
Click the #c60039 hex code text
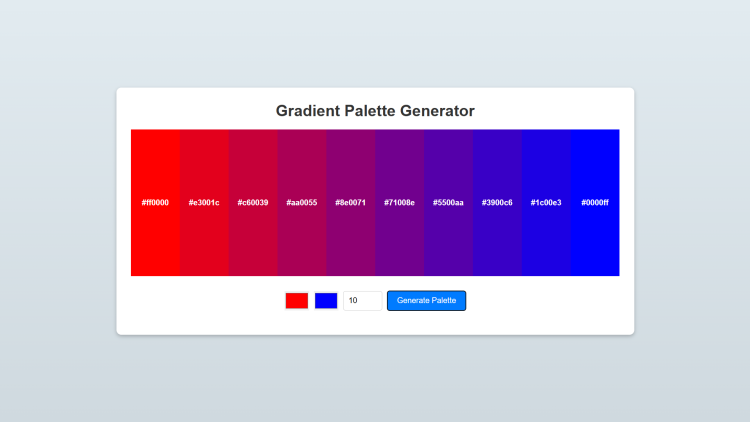point(253,202)
